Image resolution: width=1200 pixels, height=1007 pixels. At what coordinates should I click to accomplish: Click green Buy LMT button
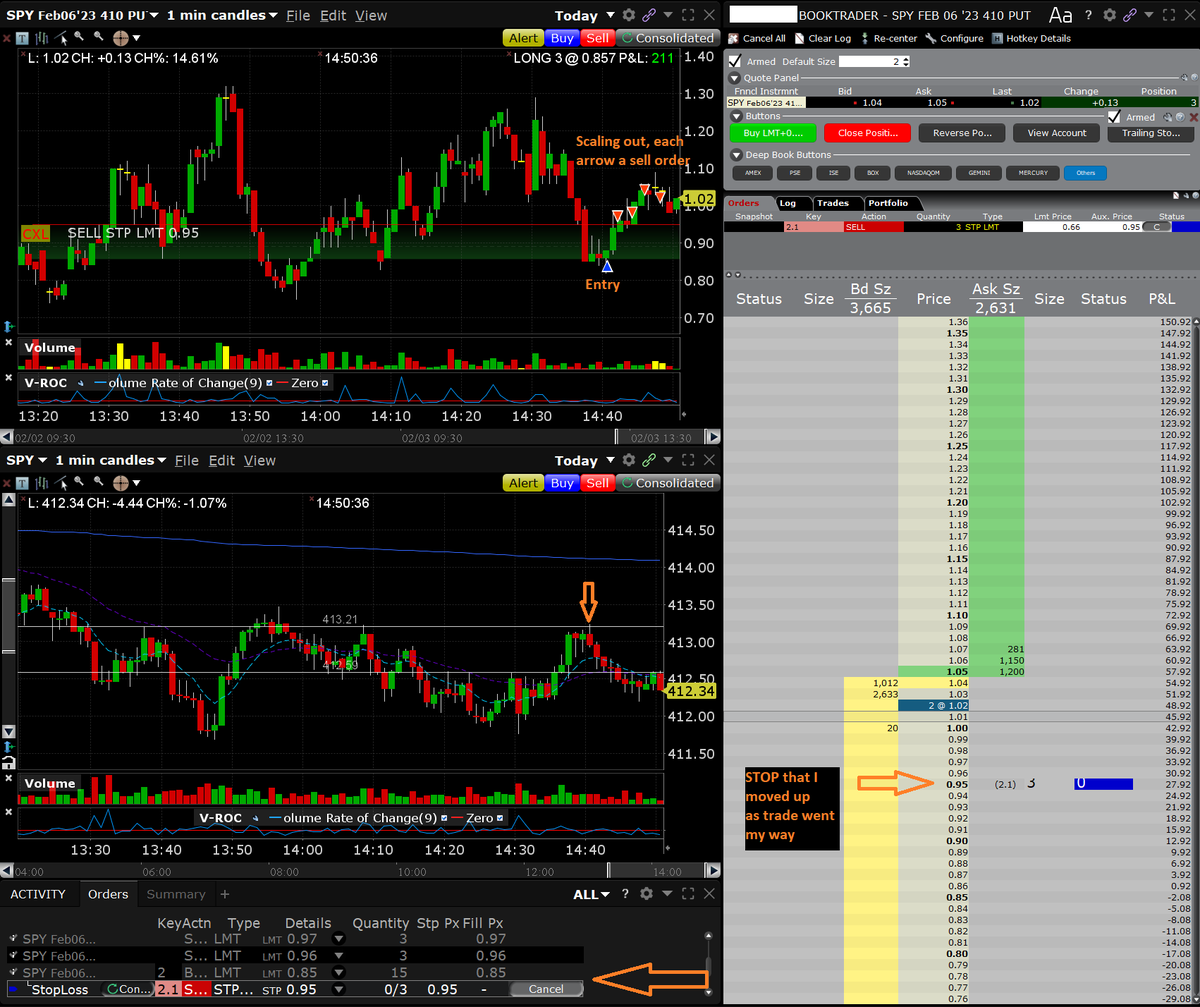click(x=773, y=133)
